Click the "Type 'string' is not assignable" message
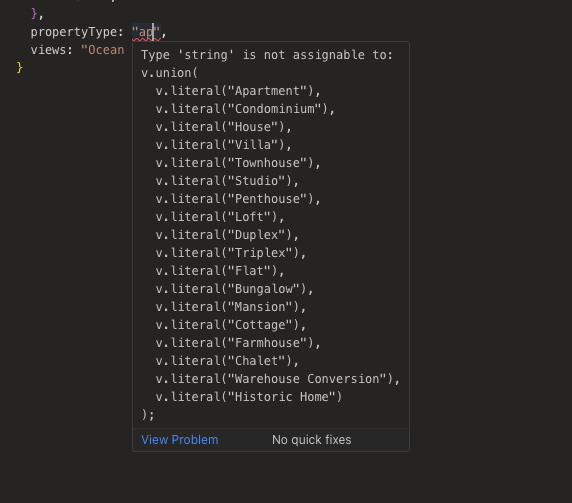572x503 pixels. click(267, 55)
